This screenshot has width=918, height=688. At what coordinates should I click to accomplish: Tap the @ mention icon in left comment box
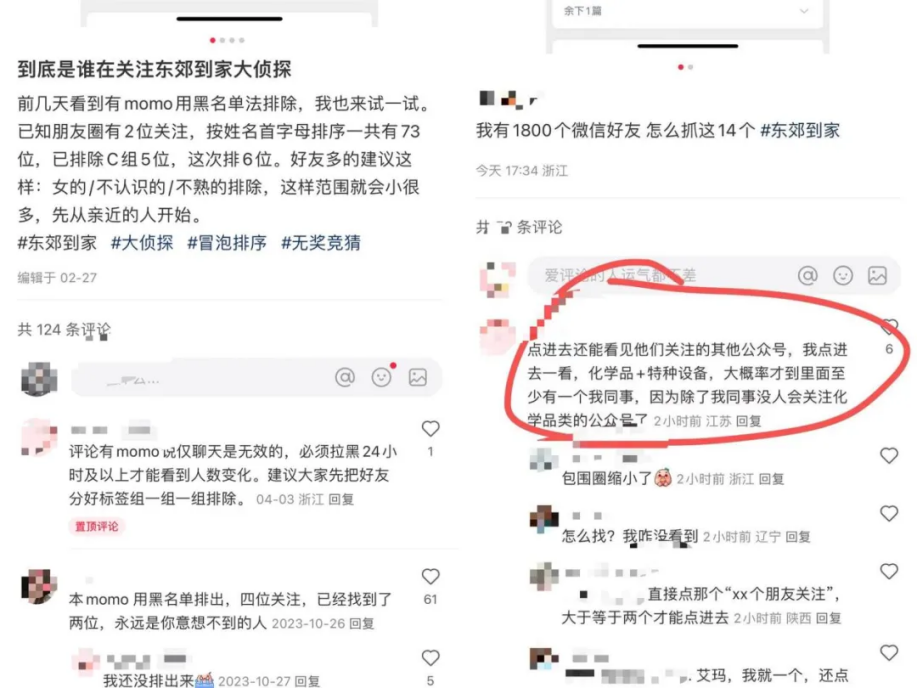345,377
